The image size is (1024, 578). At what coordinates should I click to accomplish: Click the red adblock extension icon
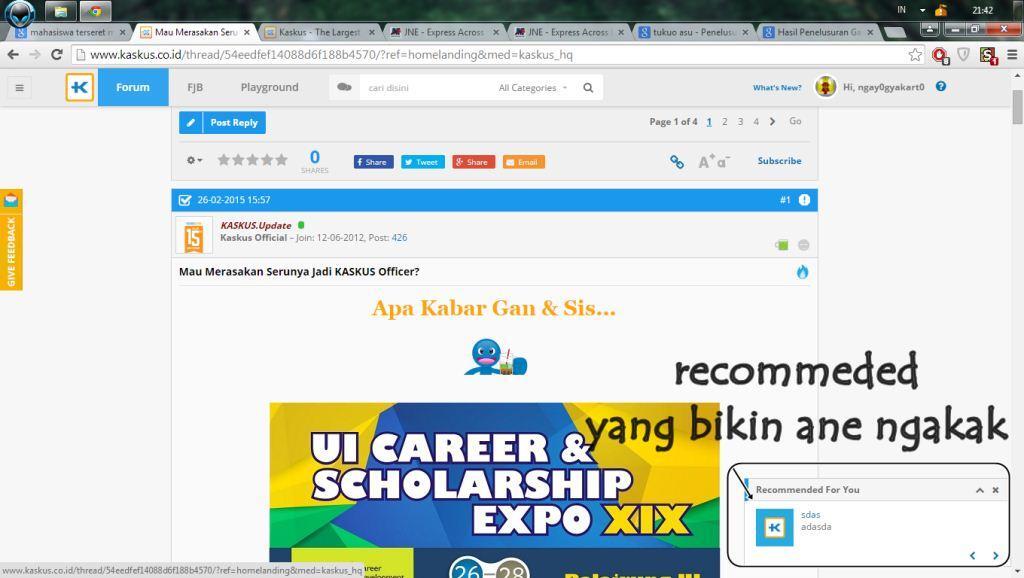(x=940, y=56)
